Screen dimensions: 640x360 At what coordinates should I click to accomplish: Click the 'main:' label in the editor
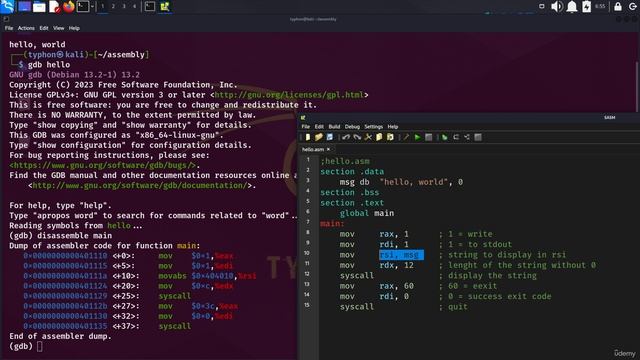point(332,224)
